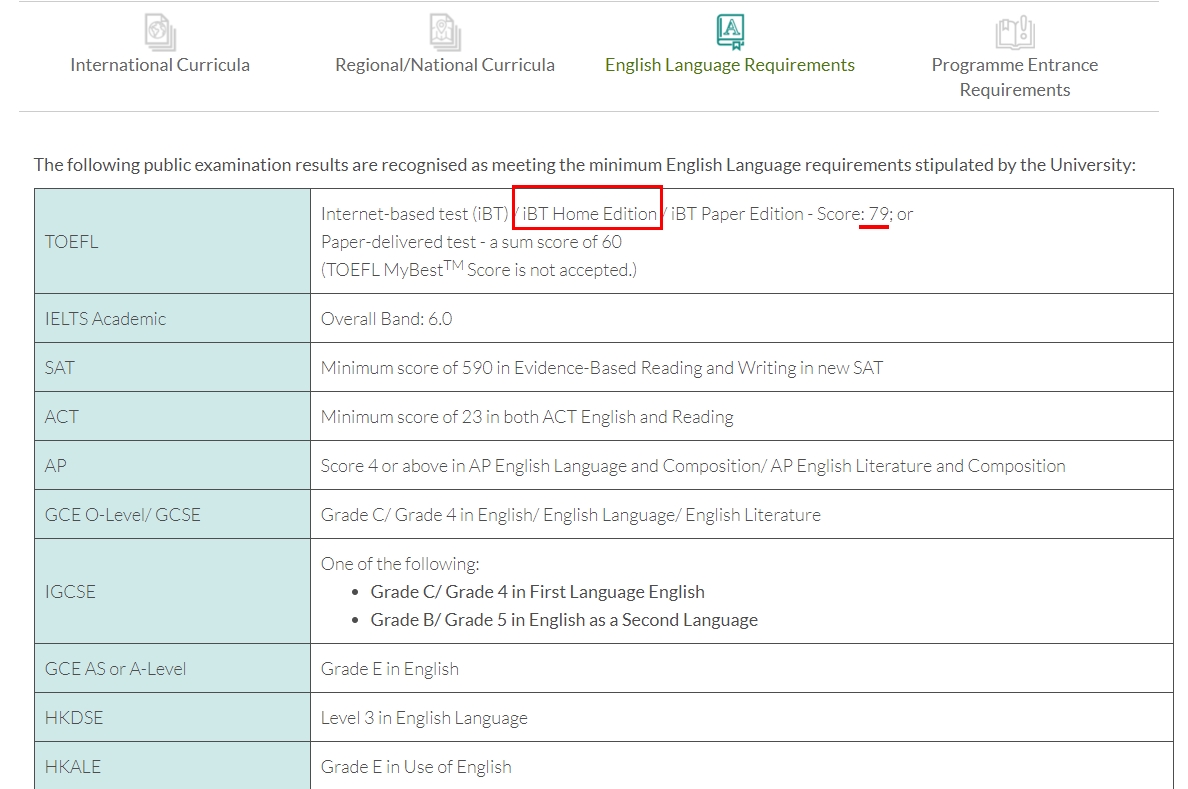Select the English Language Requirements tab label
Image resolution: width=1188 pixels, height=789 pixels.
click(730, 65)
